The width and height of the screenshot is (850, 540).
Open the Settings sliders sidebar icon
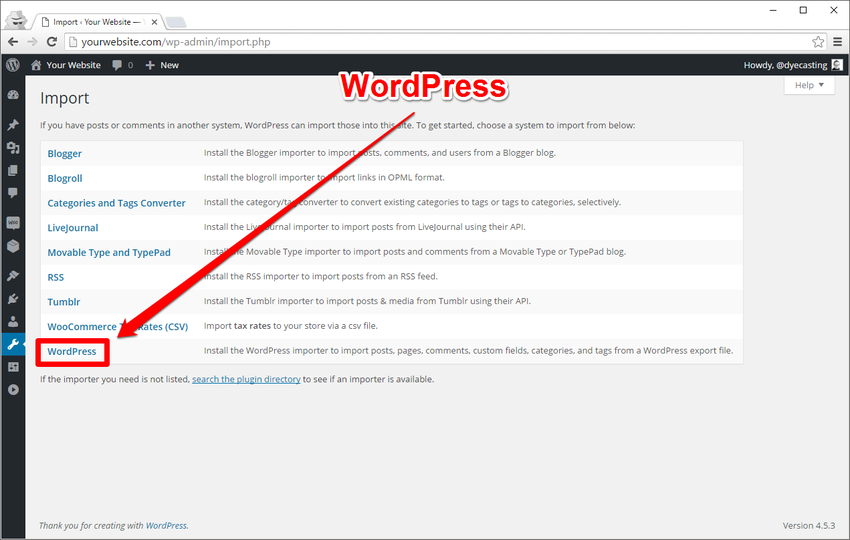click(13, 367)
